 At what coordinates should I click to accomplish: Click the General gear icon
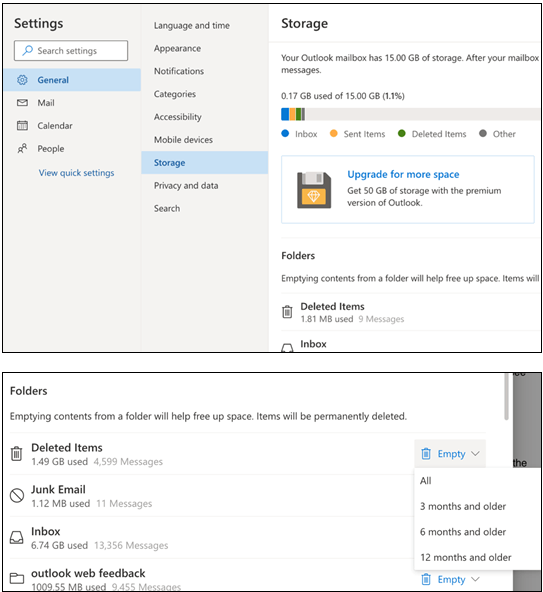[22, 80]
